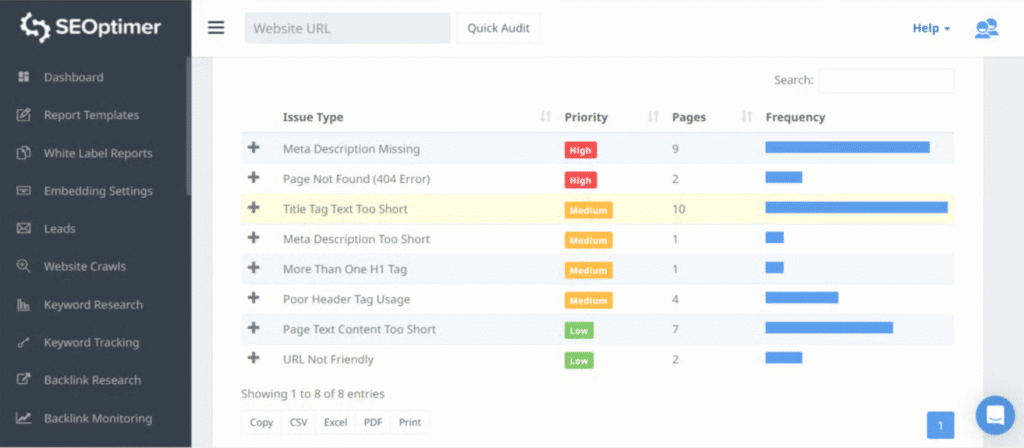Screen dimensions: 1024x448
Task: Open the Help dropdown menu
Action: pos(931,28)
